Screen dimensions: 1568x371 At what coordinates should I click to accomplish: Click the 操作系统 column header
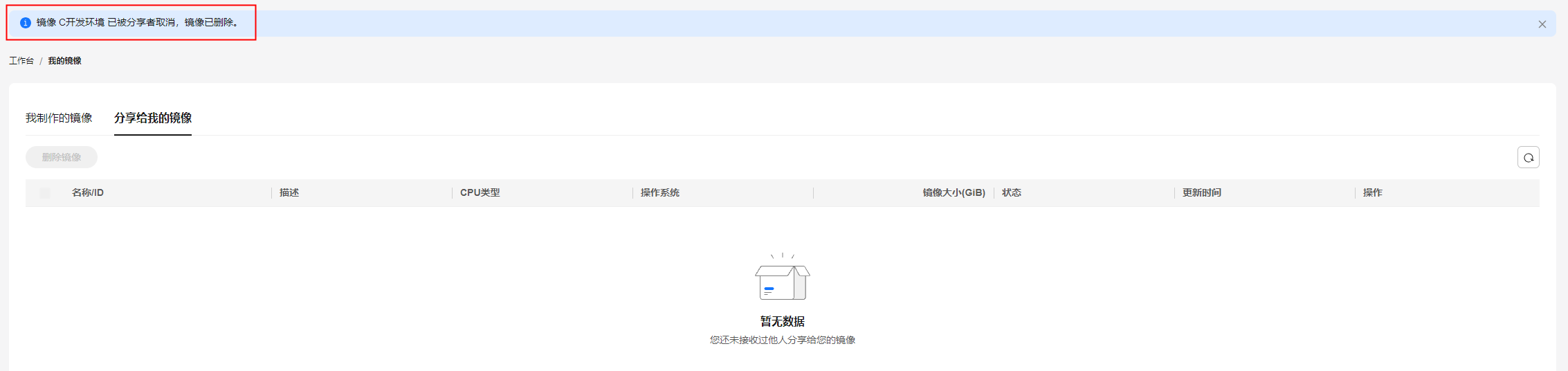(660, 192)
